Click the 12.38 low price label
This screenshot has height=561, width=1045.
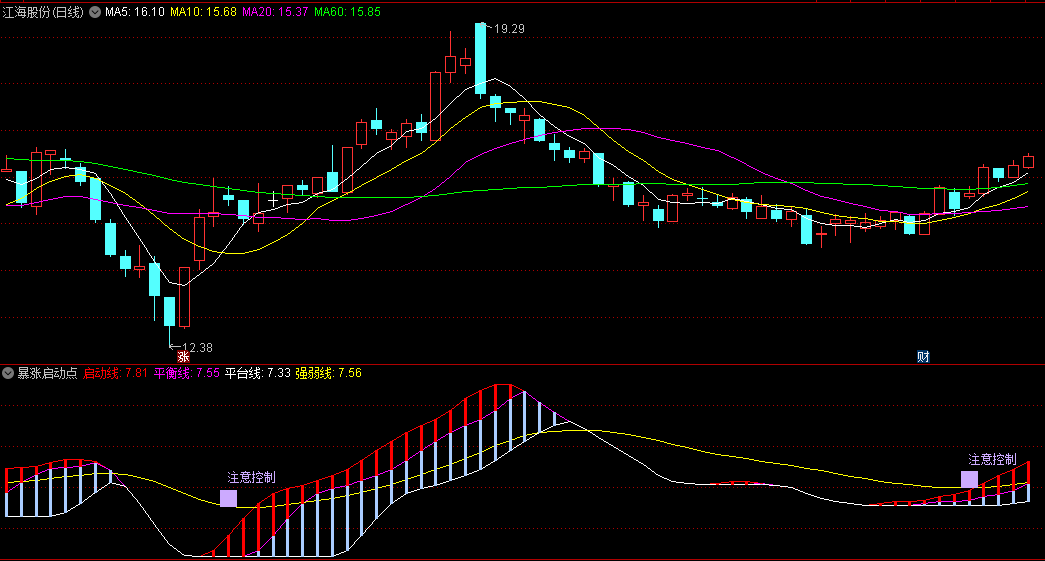(197, 347)
